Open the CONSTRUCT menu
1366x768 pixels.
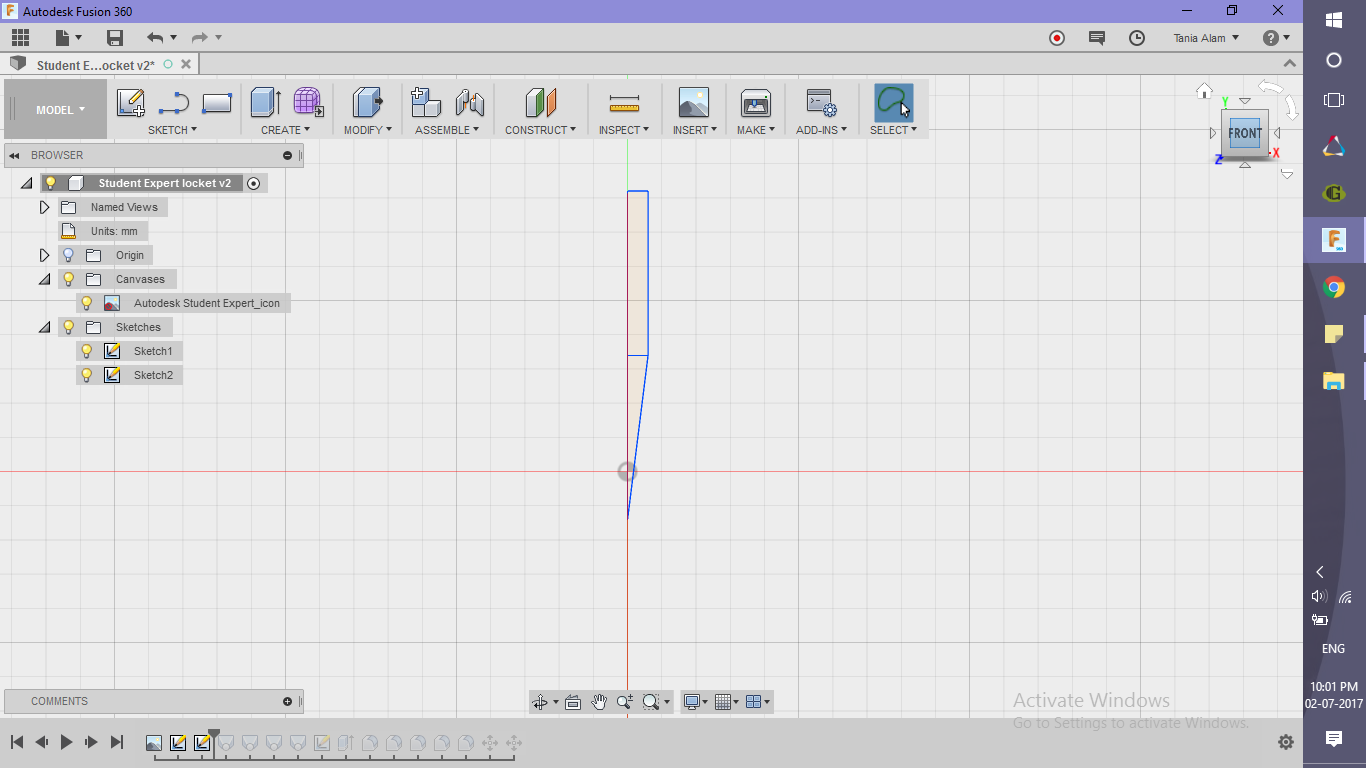click(x=540, y=130)
